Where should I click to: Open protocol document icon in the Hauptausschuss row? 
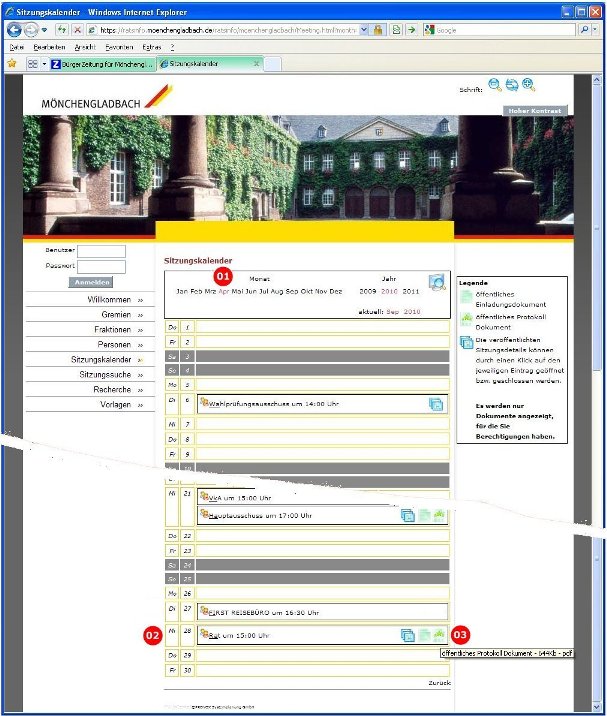click(439, 515)
